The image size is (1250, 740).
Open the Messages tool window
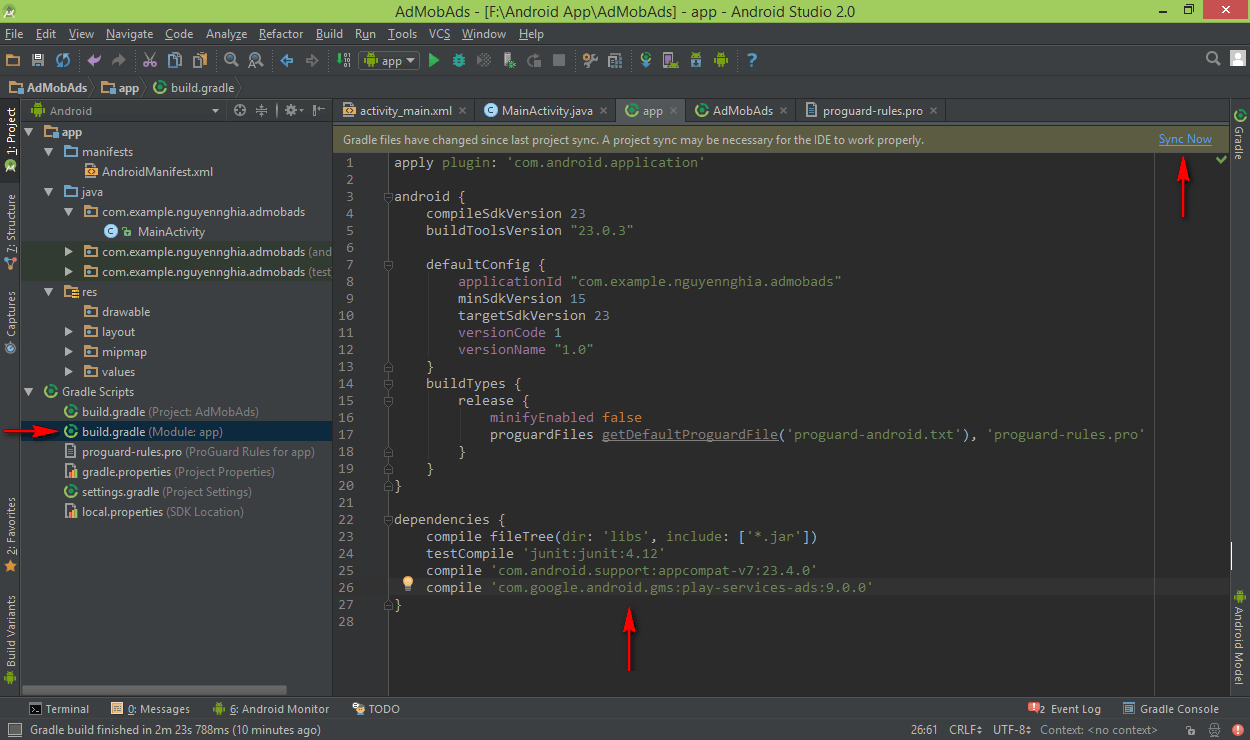pos(150,709)
